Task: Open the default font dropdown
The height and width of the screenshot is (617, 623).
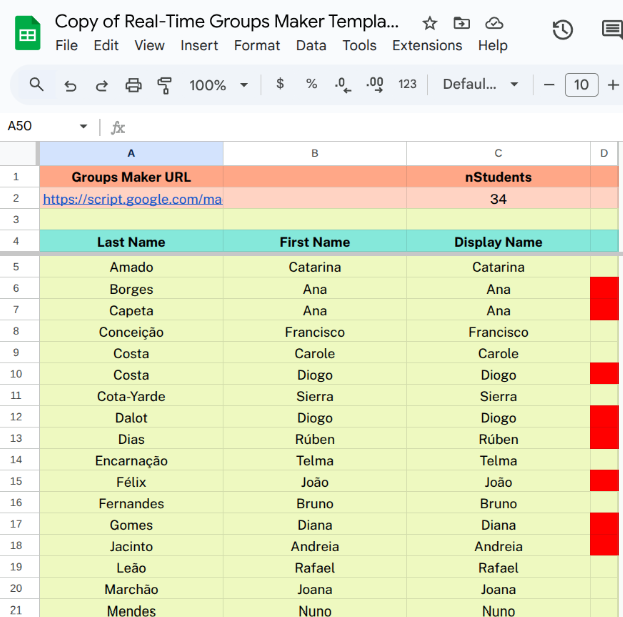Action: tap(480, 85)
